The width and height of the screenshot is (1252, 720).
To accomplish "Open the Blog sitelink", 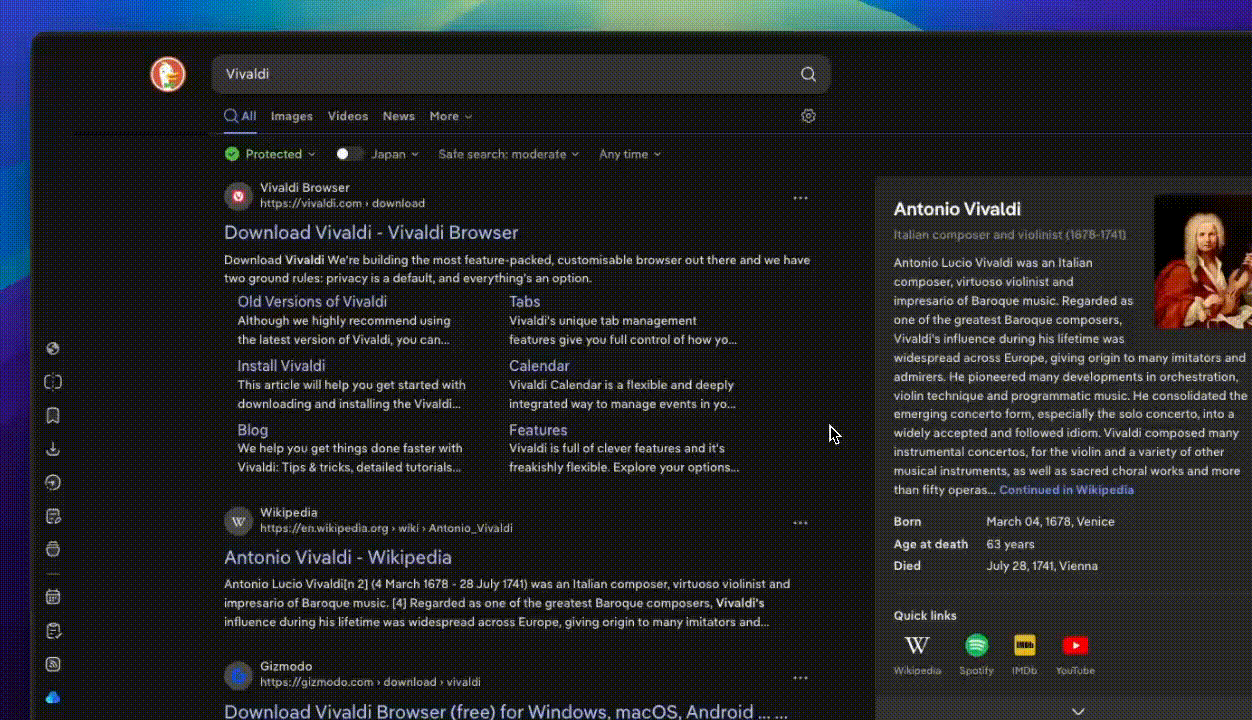I will [253, 430].
